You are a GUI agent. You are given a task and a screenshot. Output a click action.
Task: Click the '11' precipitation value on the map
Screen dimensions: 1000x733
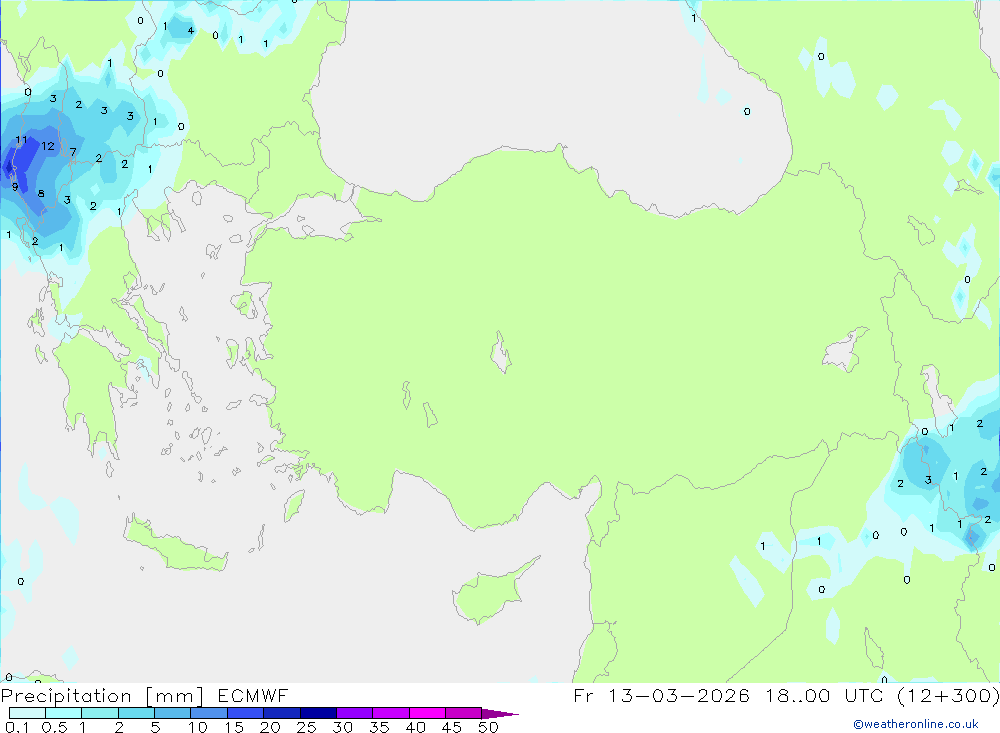21,140
